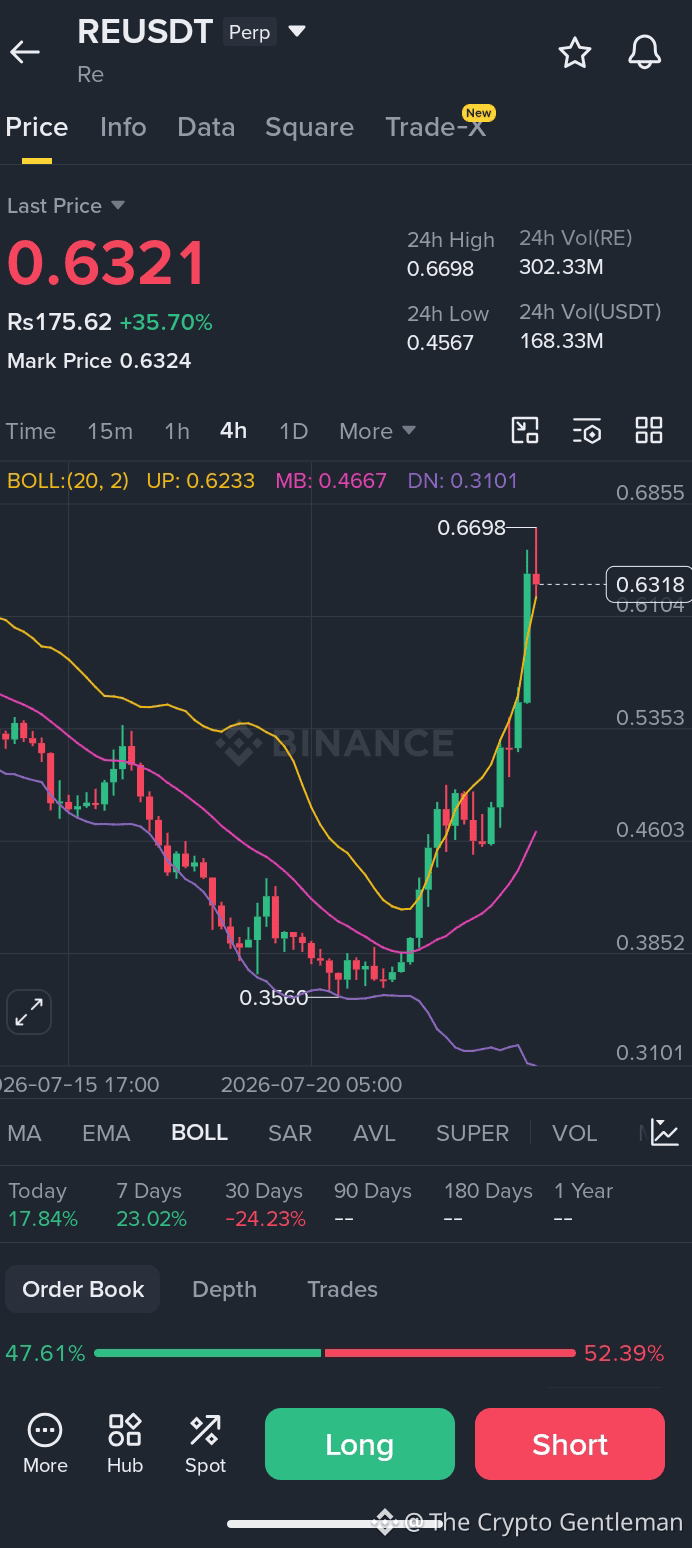The height and width of the screenshot is (1548, 692).
Task: Tap the 24h High 0.6698 value
Action: pyautogui.click(x=440, y=269)
